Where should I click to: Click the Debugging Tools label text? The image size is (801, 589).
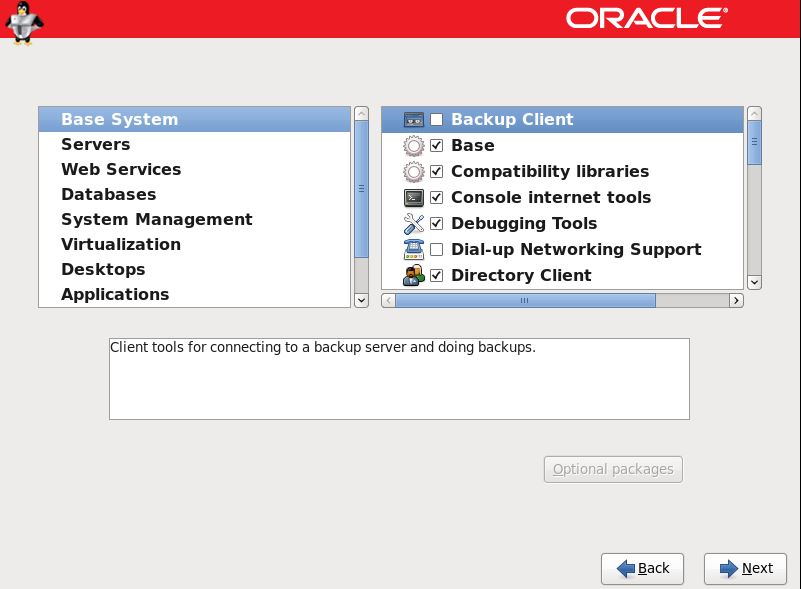point(524,224)
